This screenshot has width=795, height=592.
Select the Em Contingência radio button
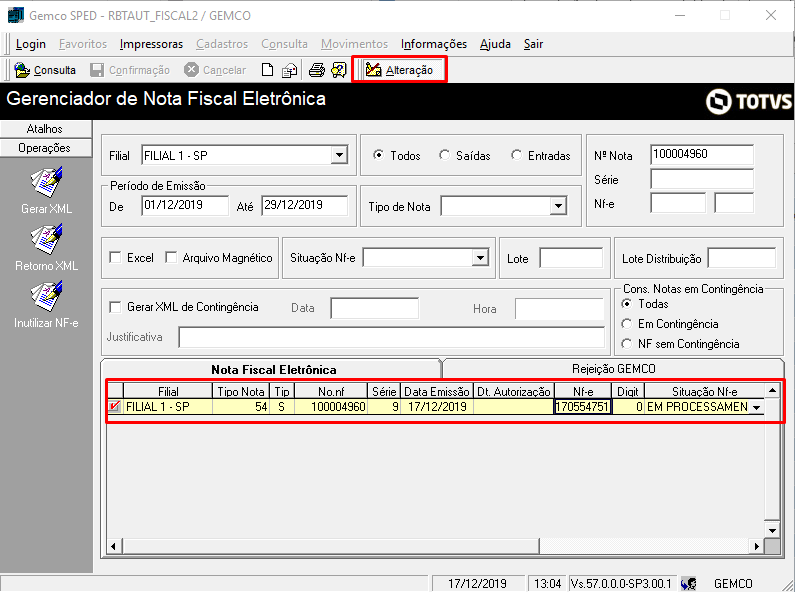(627, 324)
